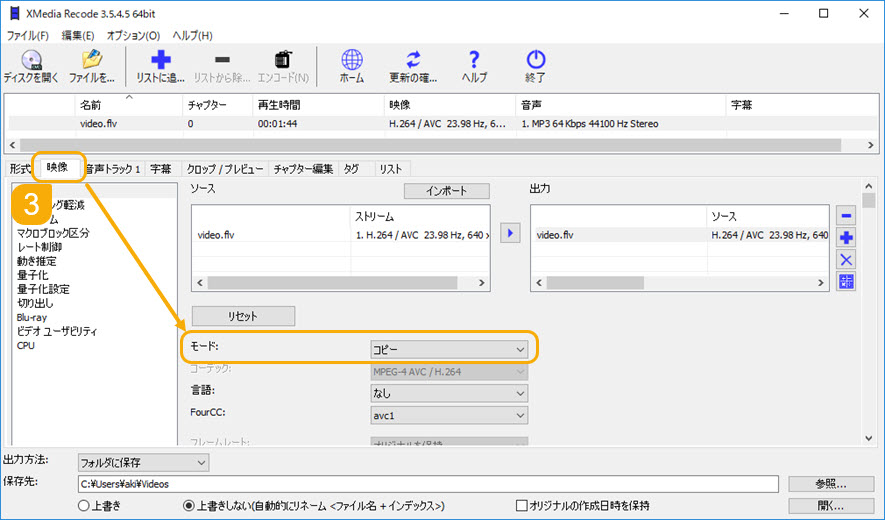Click output list horizontal scrollbar thumb
Viewport: 885px width, 520px height.
click(595, 282)
